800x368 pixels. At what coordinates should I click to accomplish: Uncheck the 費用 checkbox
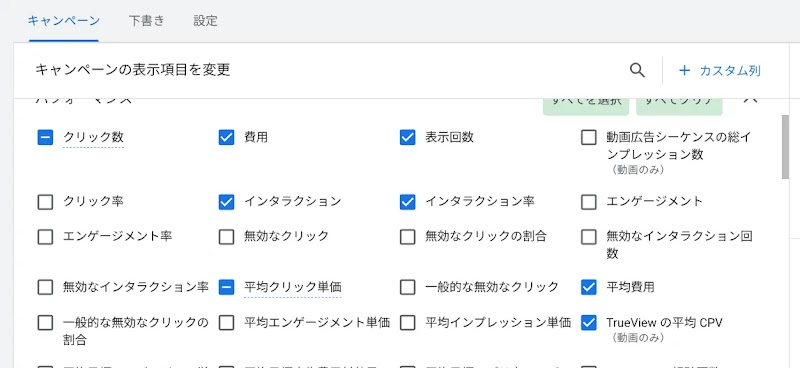click(x=227, y=137)
